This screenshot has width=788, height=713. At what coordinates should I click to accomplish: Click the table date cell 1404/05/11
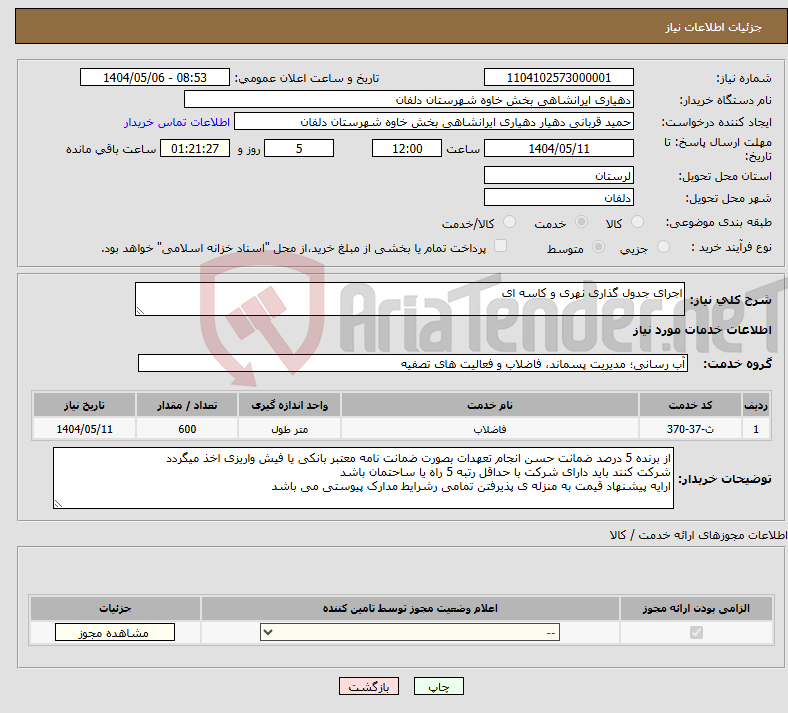tap(84, 429)
